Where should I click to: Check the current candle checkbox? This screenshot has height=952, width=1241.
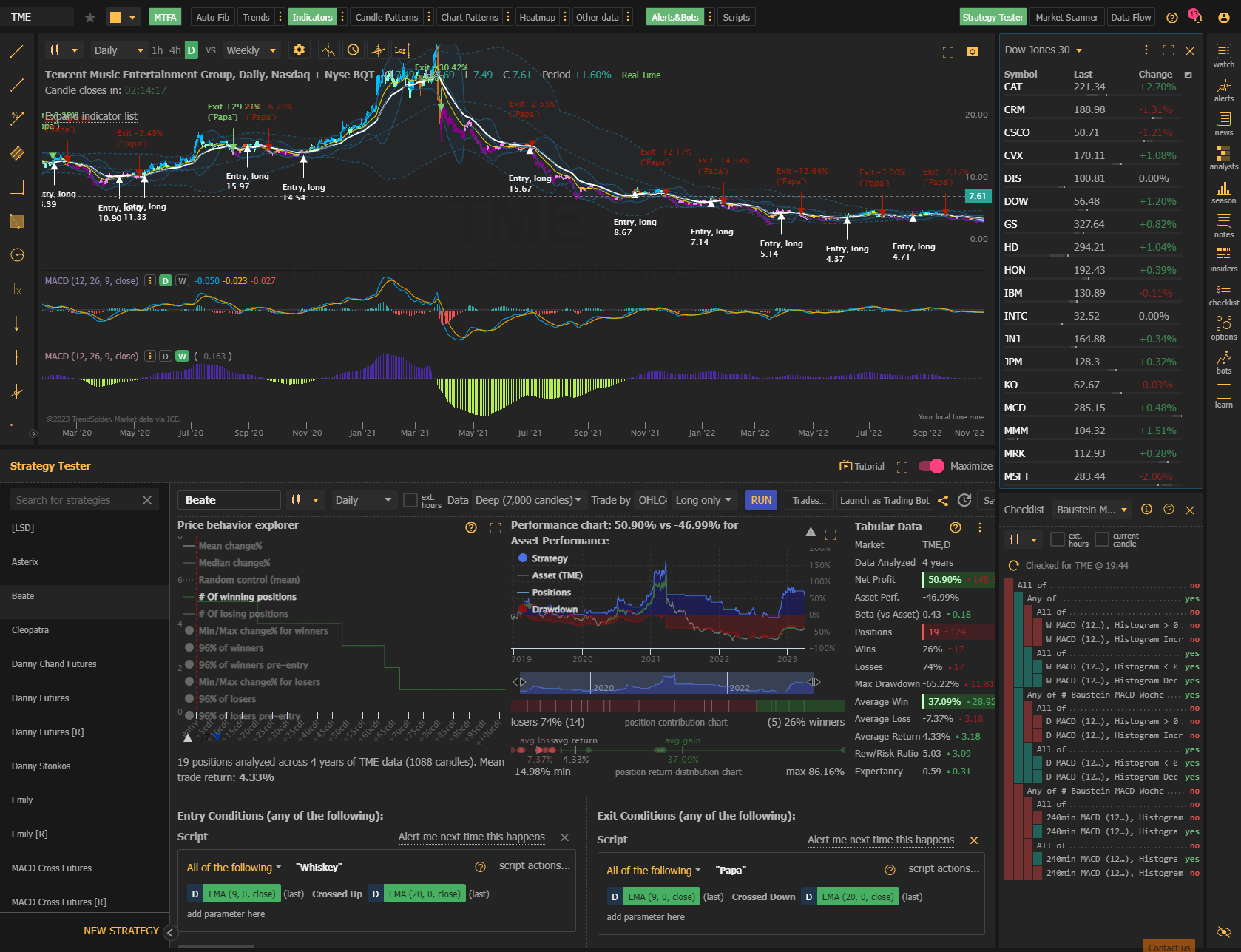[1102, 539]
